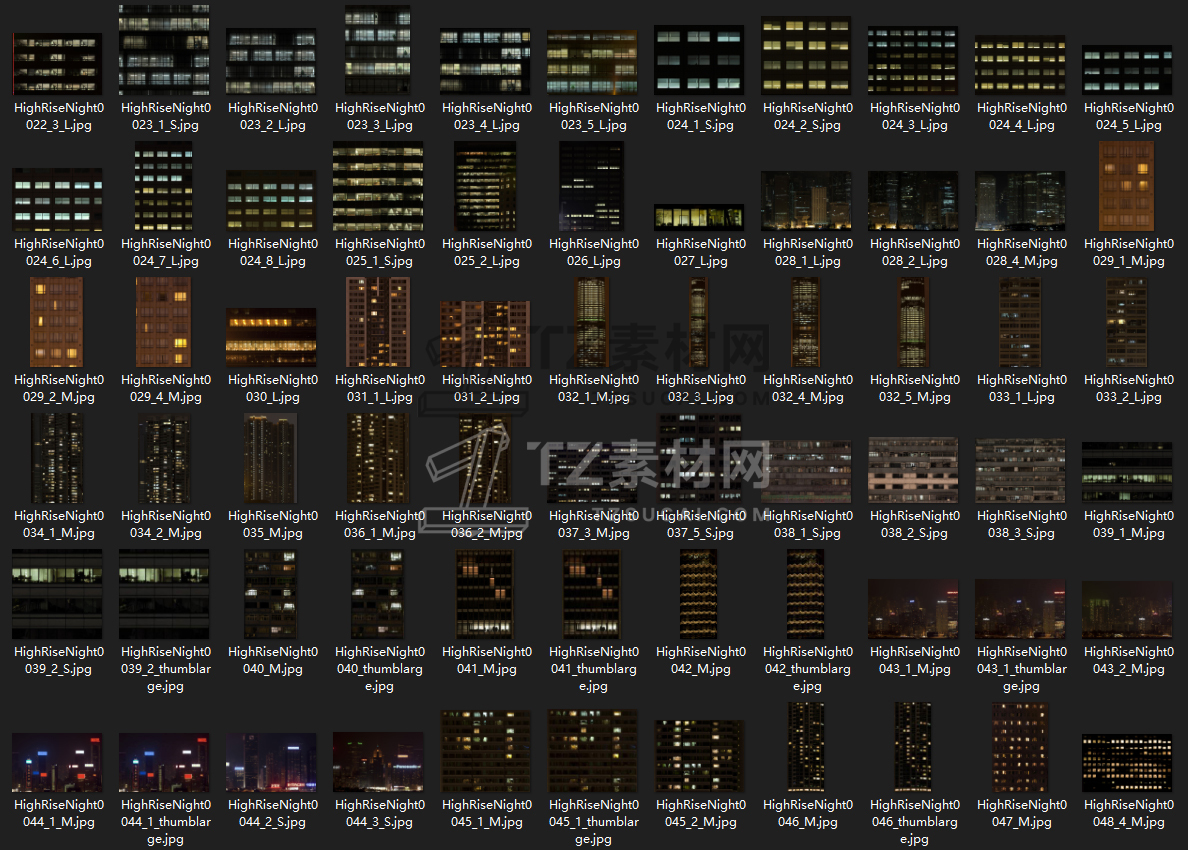Viewport: 1188px width, 850px height.
Task: Click thumbnail HighRiseNight0023_4_L.jpg
Action: 486,61
